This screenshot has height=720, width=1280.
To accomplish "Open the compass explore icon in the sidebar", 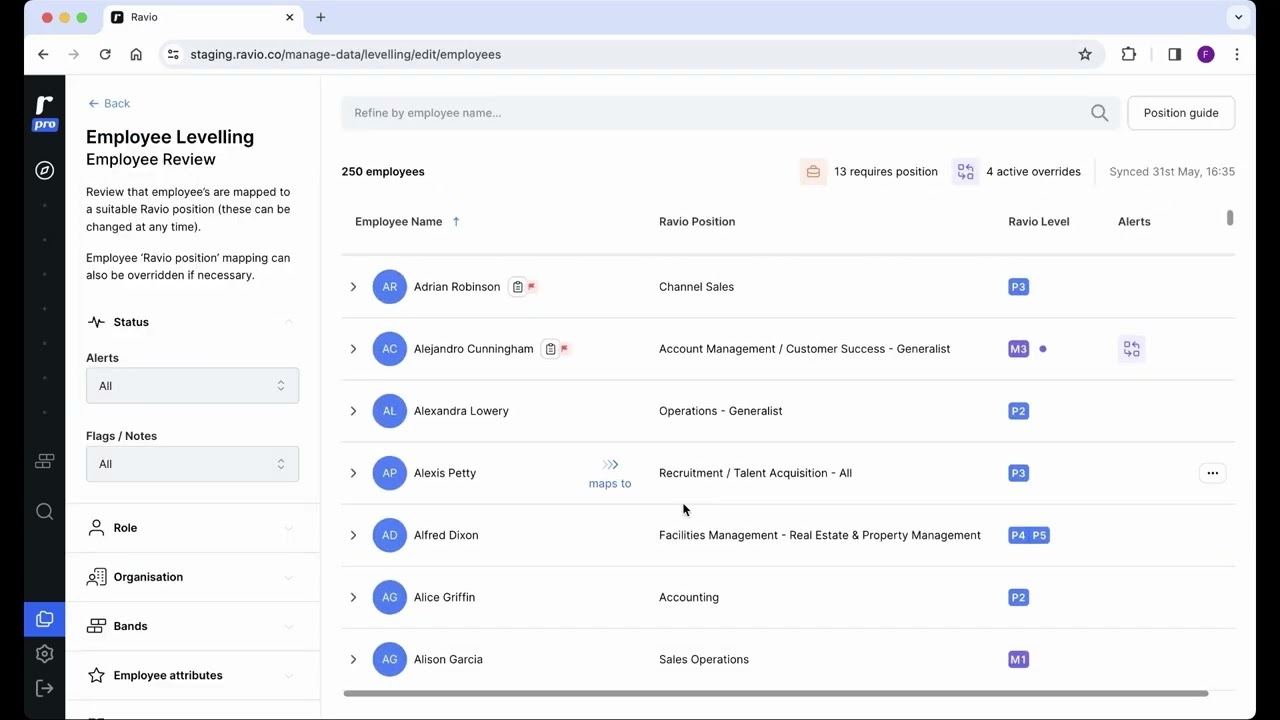I will tap(44, 171).
